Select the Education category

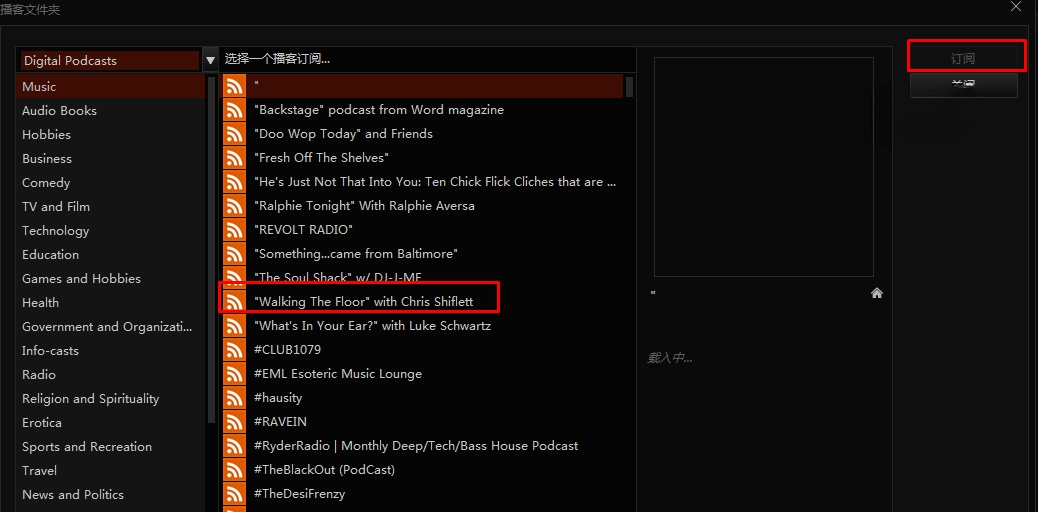click(x=111, y=254)
